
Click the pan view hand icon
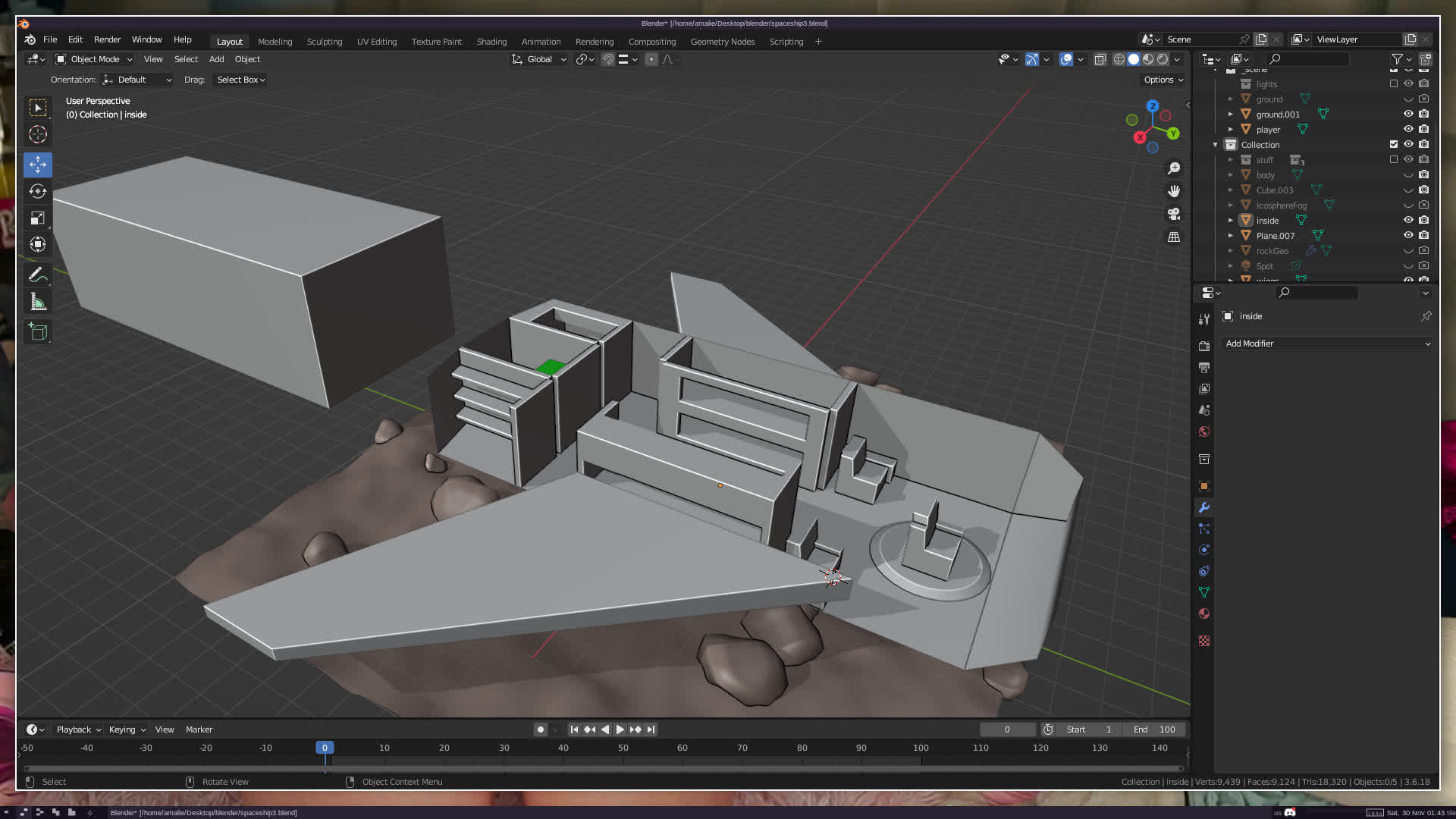pos(1174,191)
